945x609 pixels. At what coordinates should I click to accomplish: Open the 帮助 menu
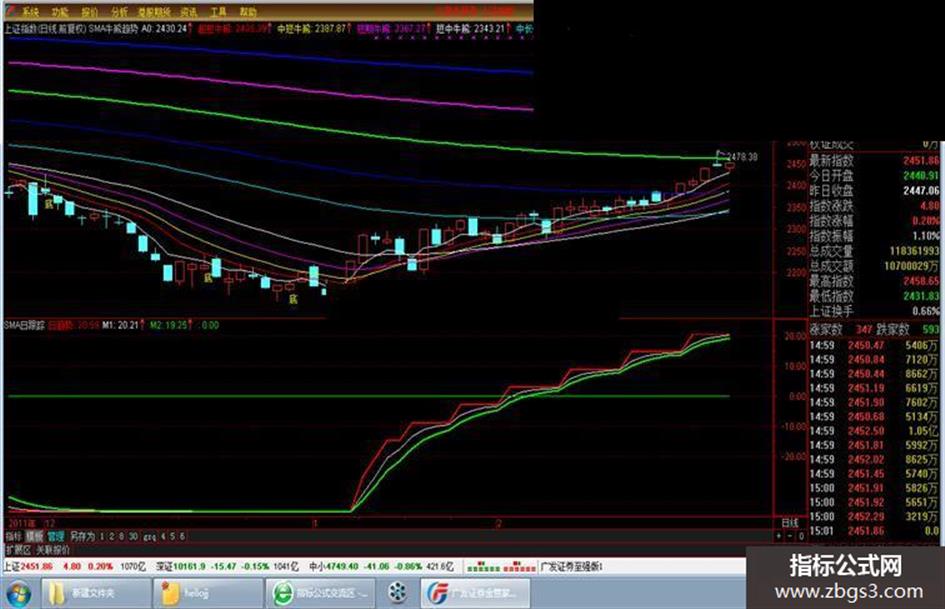click(x=248, y=11)
